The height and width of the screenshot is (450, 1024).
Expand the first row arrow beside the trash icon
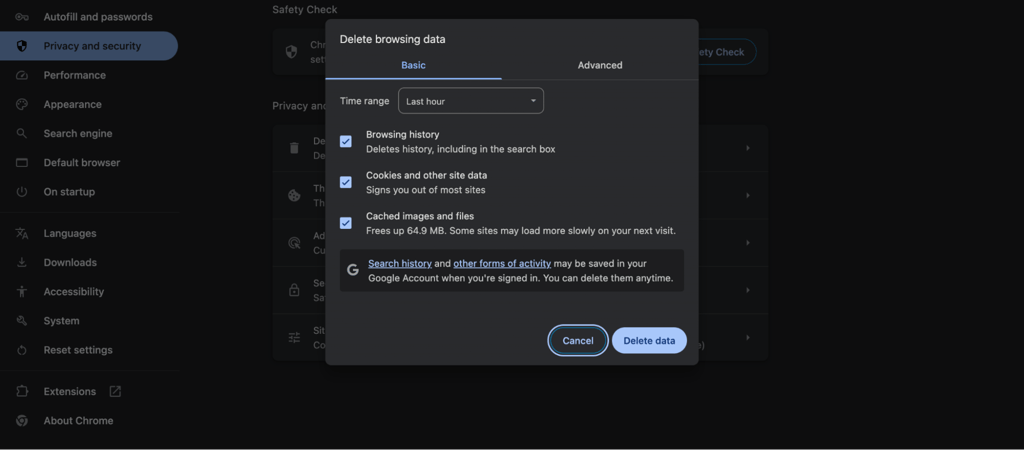pos(748,148)
